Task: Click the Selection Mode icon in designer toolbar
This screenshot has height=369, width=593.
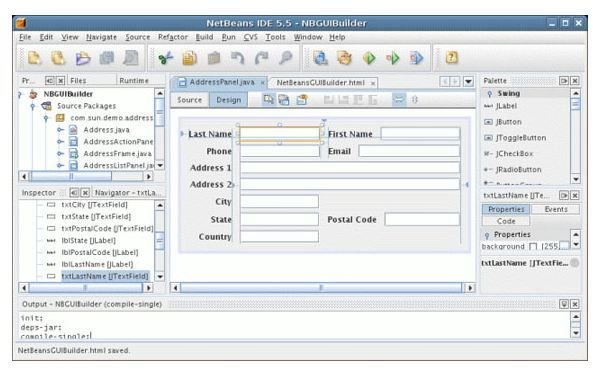Action: click(268, 99)
